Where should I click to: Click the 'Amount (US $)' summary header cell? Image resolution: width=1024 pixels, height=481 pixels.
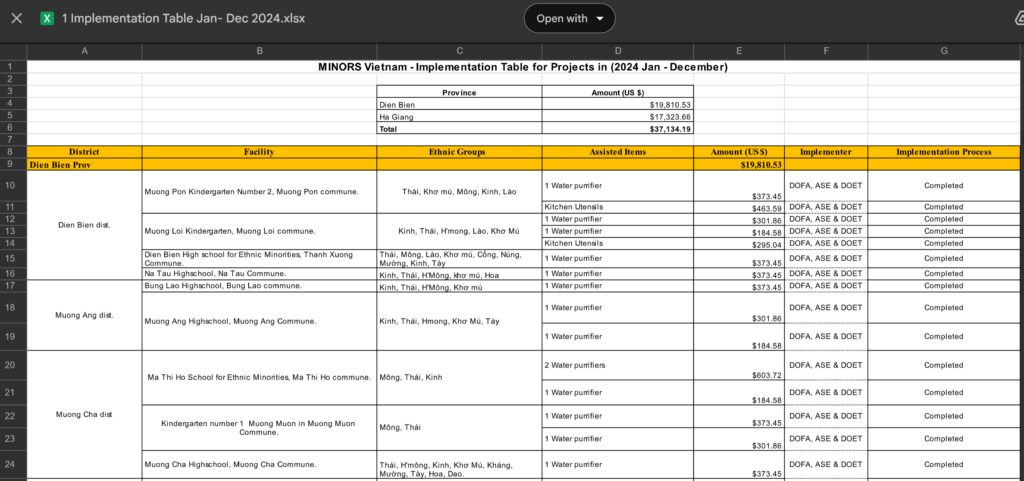pos(618,93)
